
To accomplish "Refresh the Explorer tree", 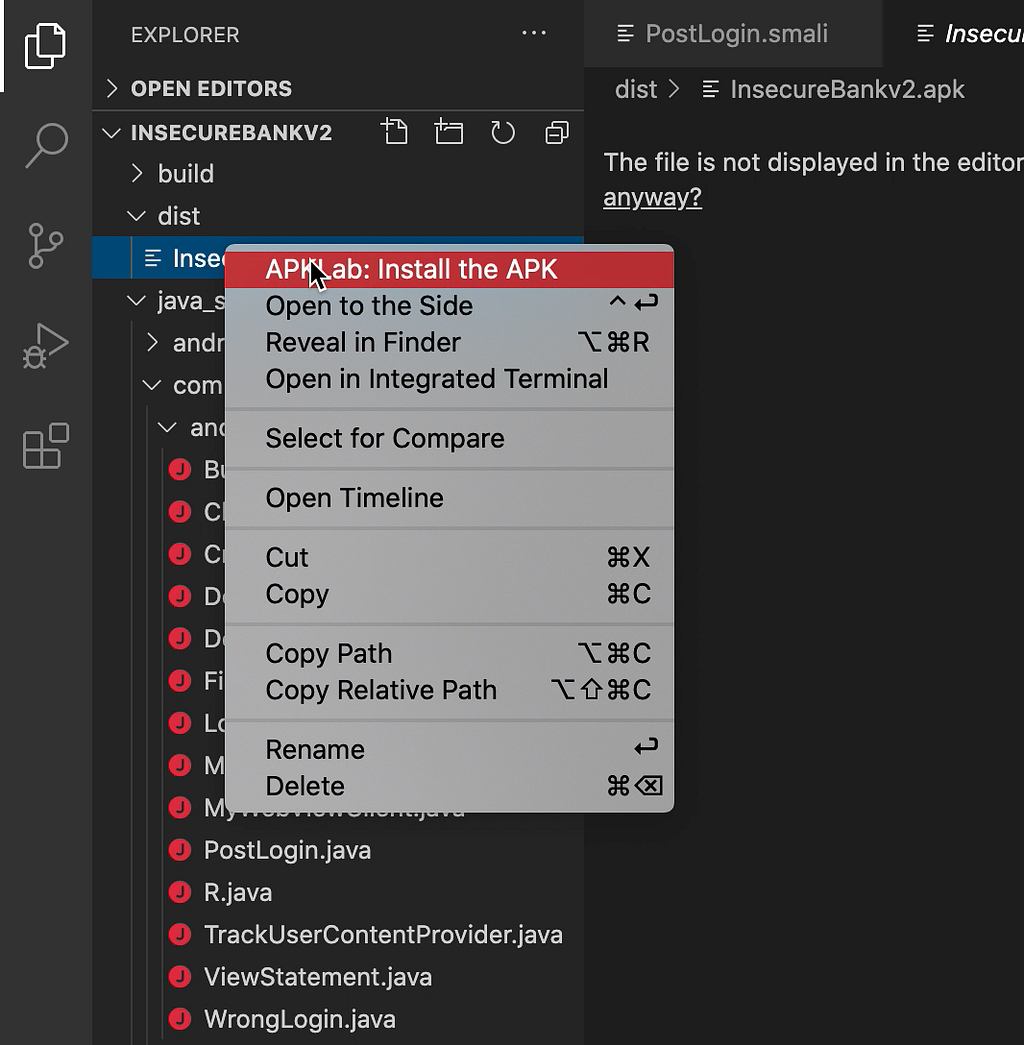I will (x=503, y=132).
